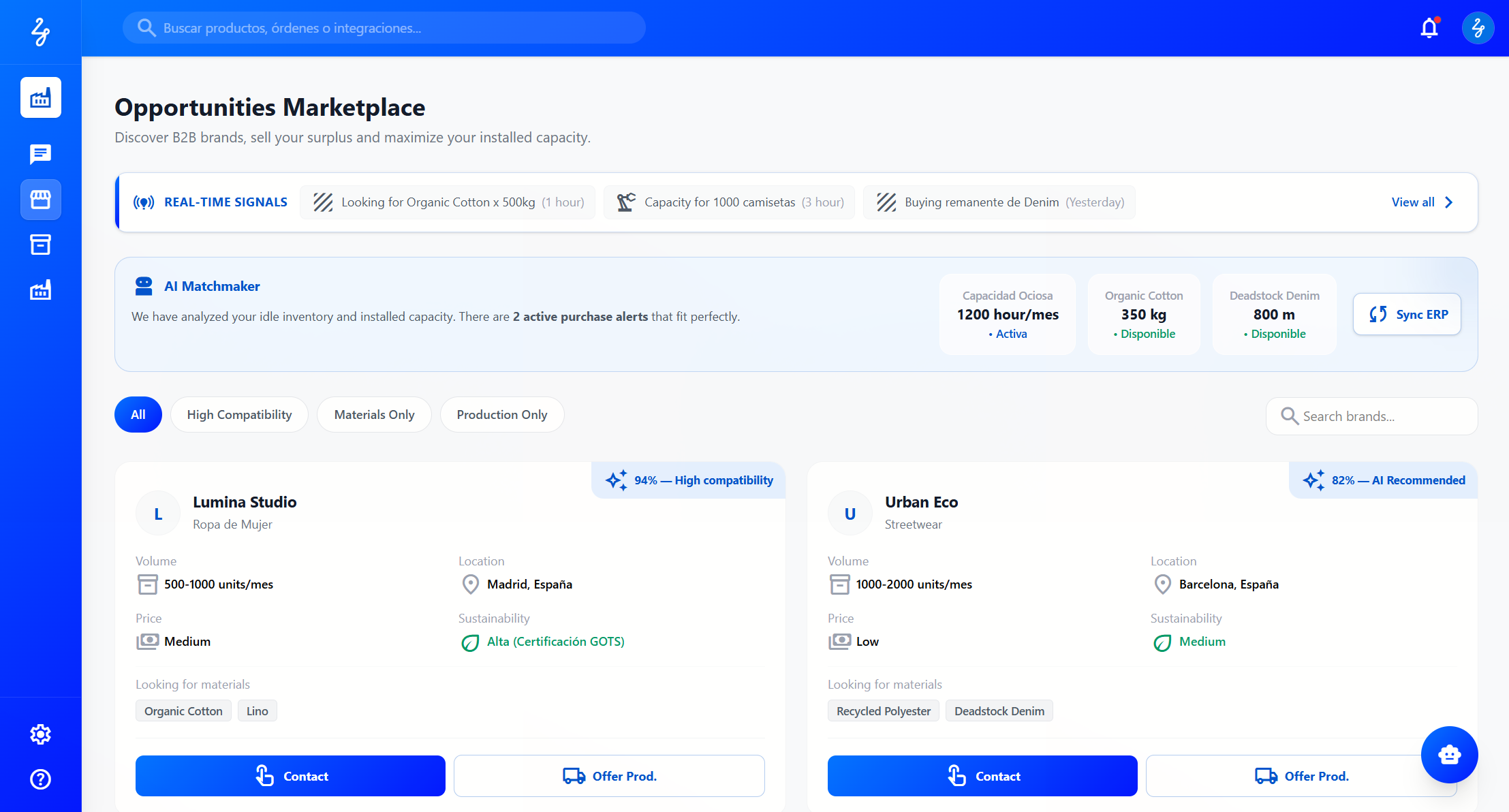The height and width of the screenshot is (812, 1509).
Task: Select the All filter tab
Action: [138, 415]
